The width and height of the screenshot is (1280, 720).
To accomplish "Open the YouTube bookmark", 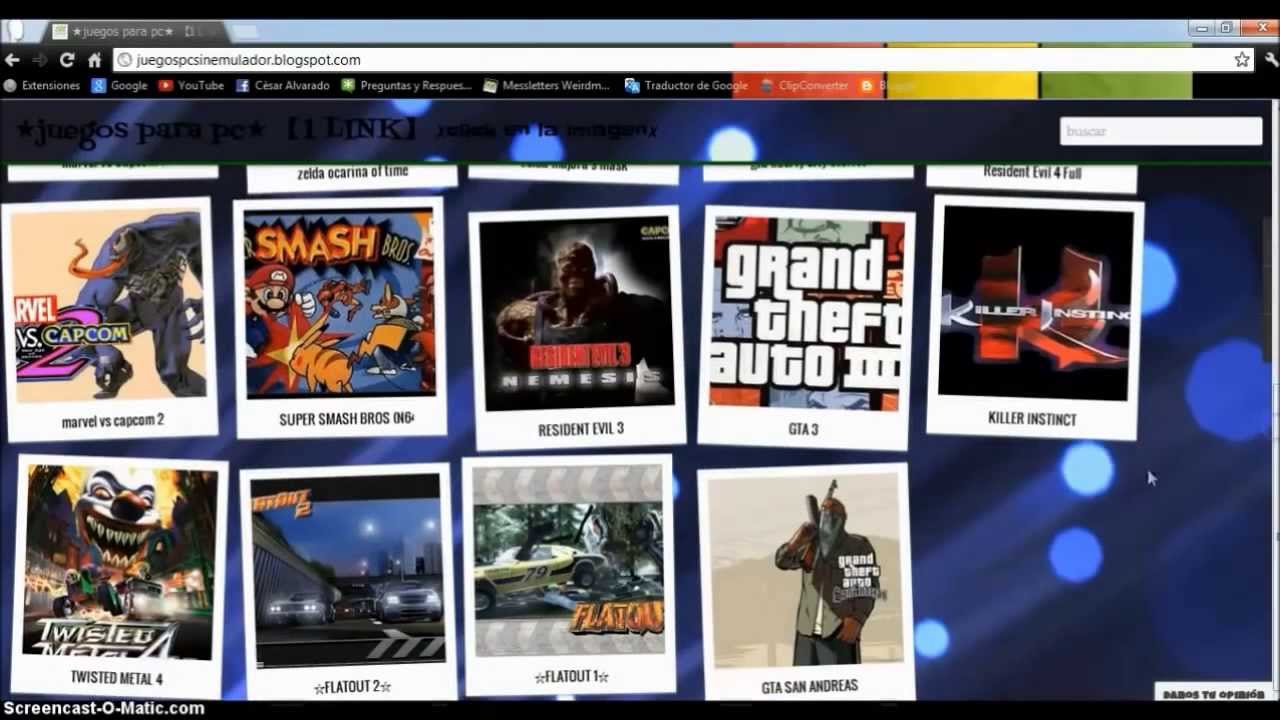I will pos(191,86).
